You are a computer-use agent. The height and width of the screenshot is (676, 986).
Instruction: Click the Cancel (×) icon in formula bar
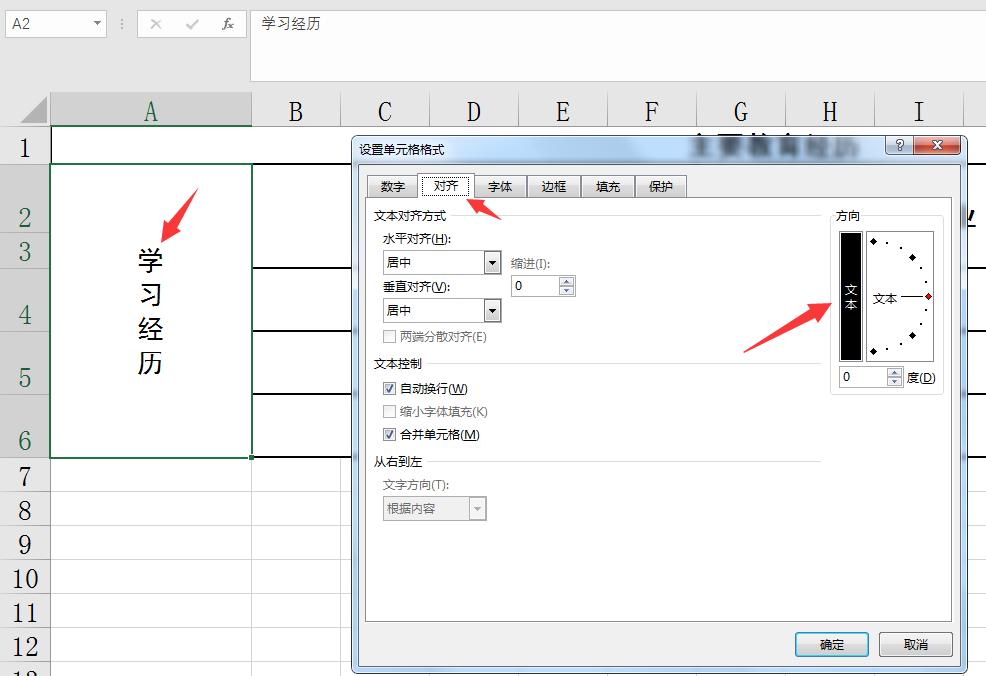click(x=155, y=24)
